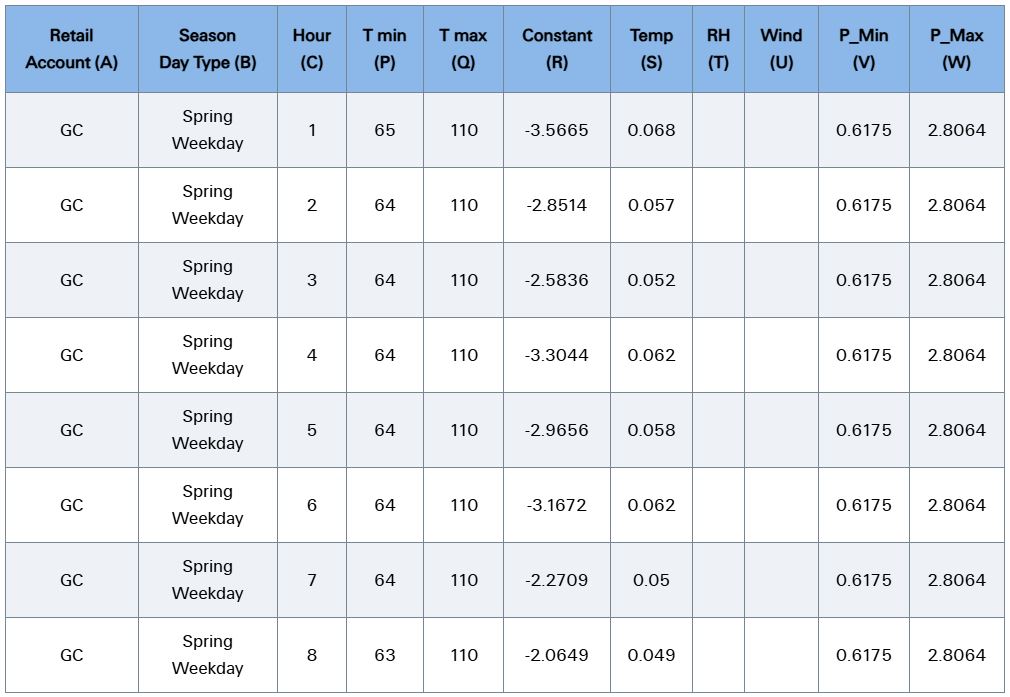Viewport: 1010px width, 697px height.
Task: Select the Season Day Type (B) header
Action: point(207,49)
